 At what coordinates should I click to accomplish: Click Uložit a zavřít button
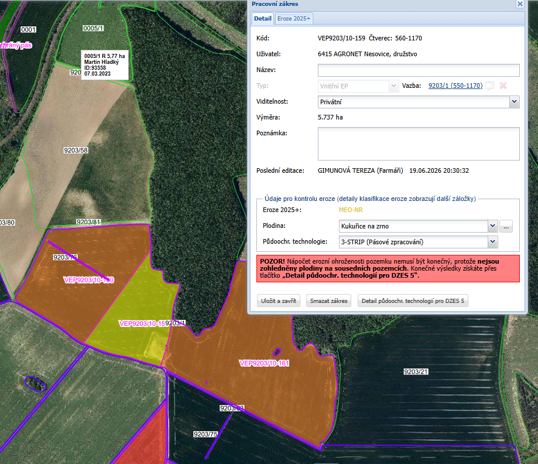278,301
